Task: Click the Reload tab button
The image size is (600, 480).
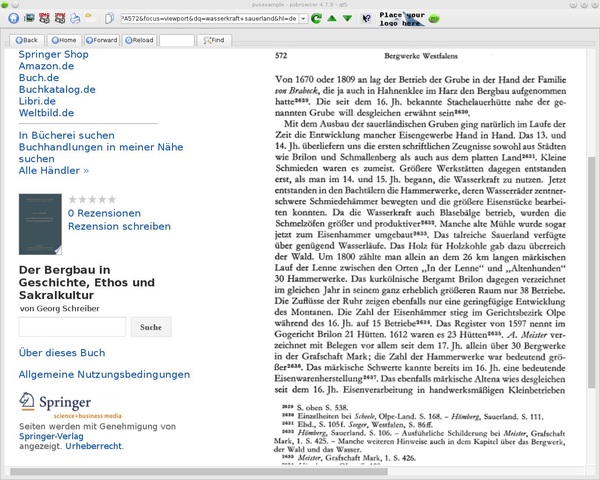Action: [x=139, y=40]
